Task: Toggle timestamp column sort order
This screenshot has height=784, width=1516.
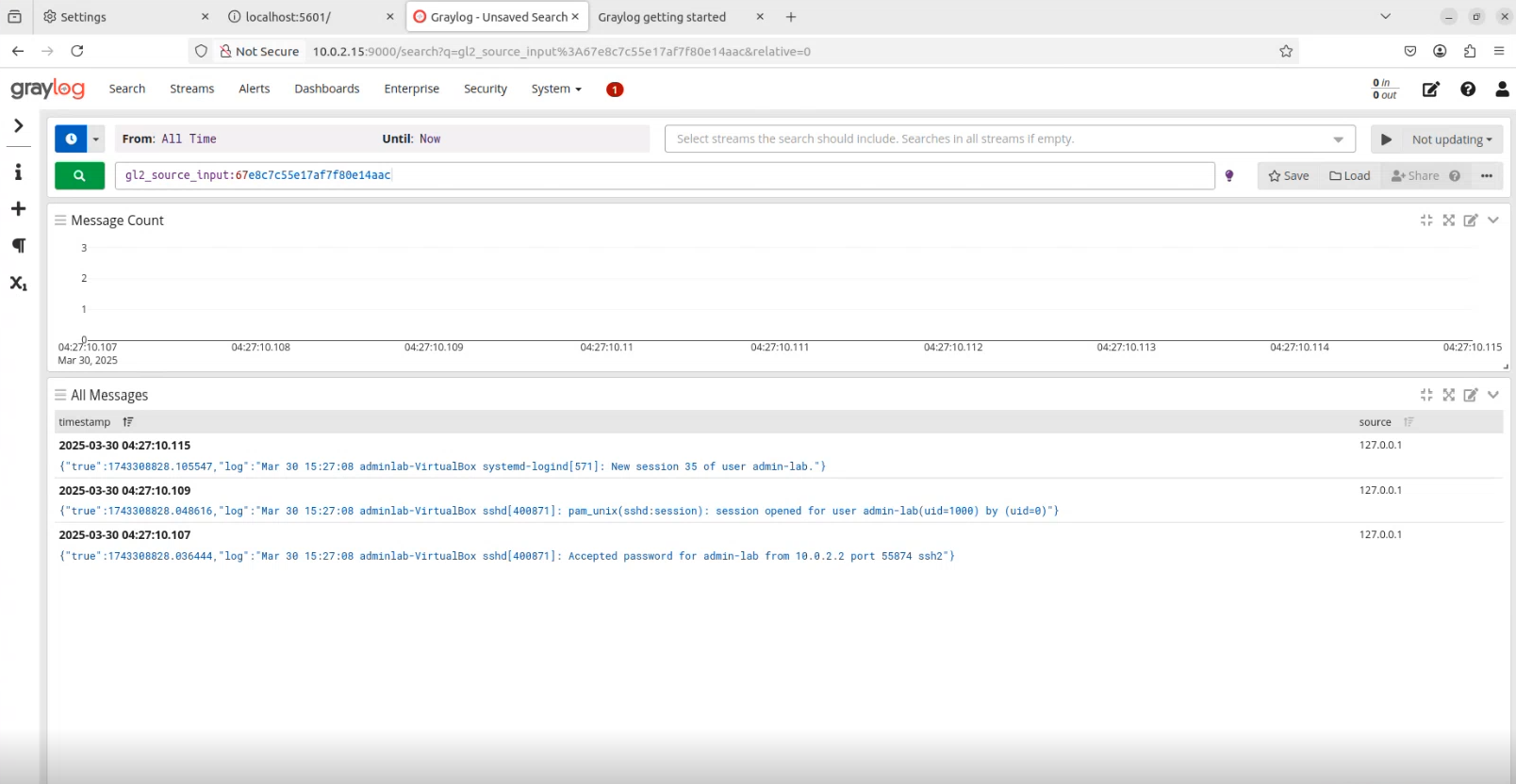Action: (x=128, y=422)
